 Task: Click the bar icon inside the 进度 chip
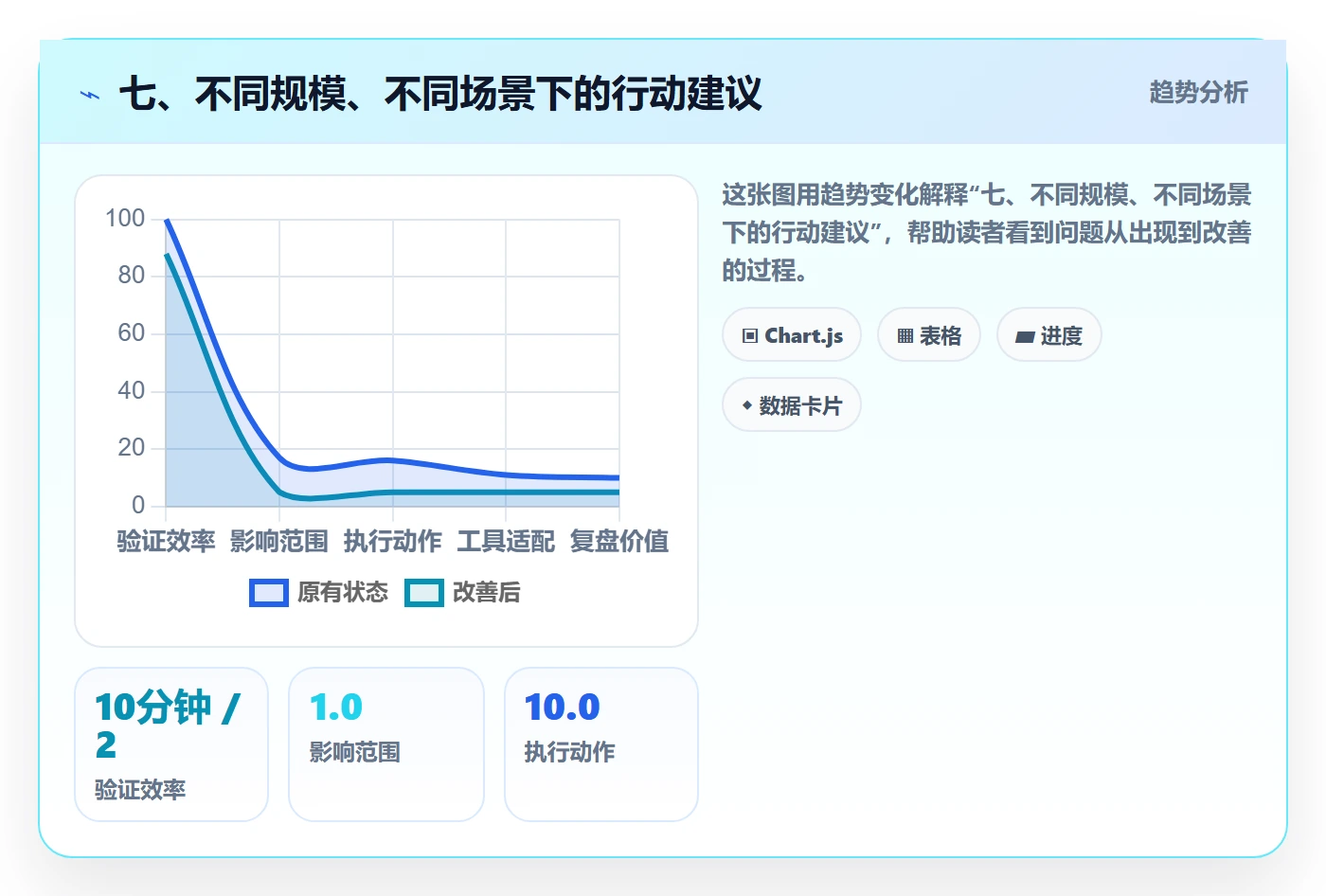(x=1025, y=336)
